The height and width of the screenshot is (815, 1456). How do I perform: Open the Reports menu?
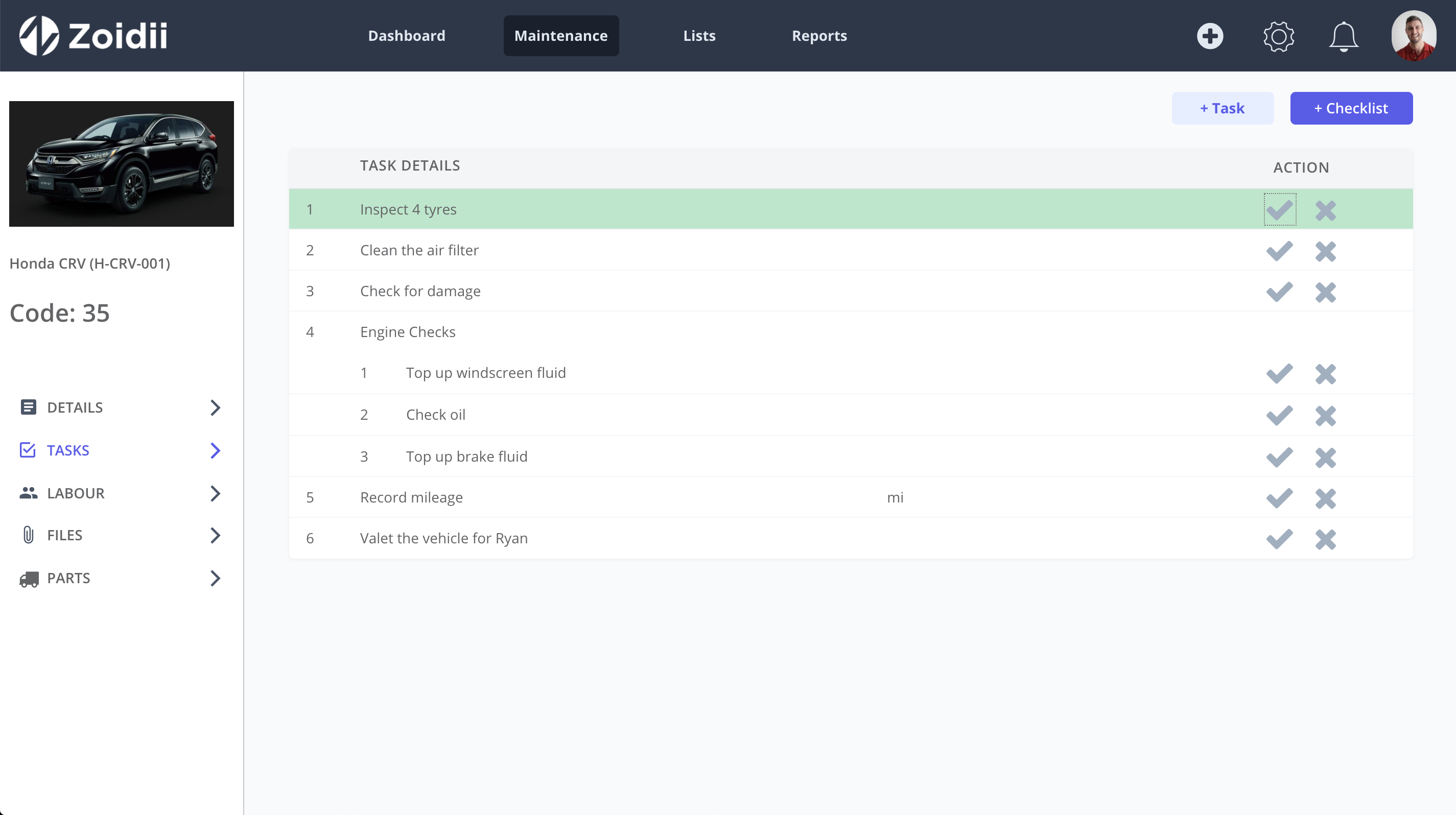tap(819, 36)
